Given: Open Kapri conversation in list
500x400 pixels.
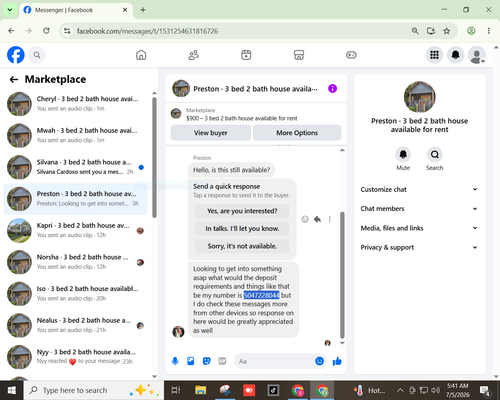Looking at the screenshot, I should click(x=75, y=230).
